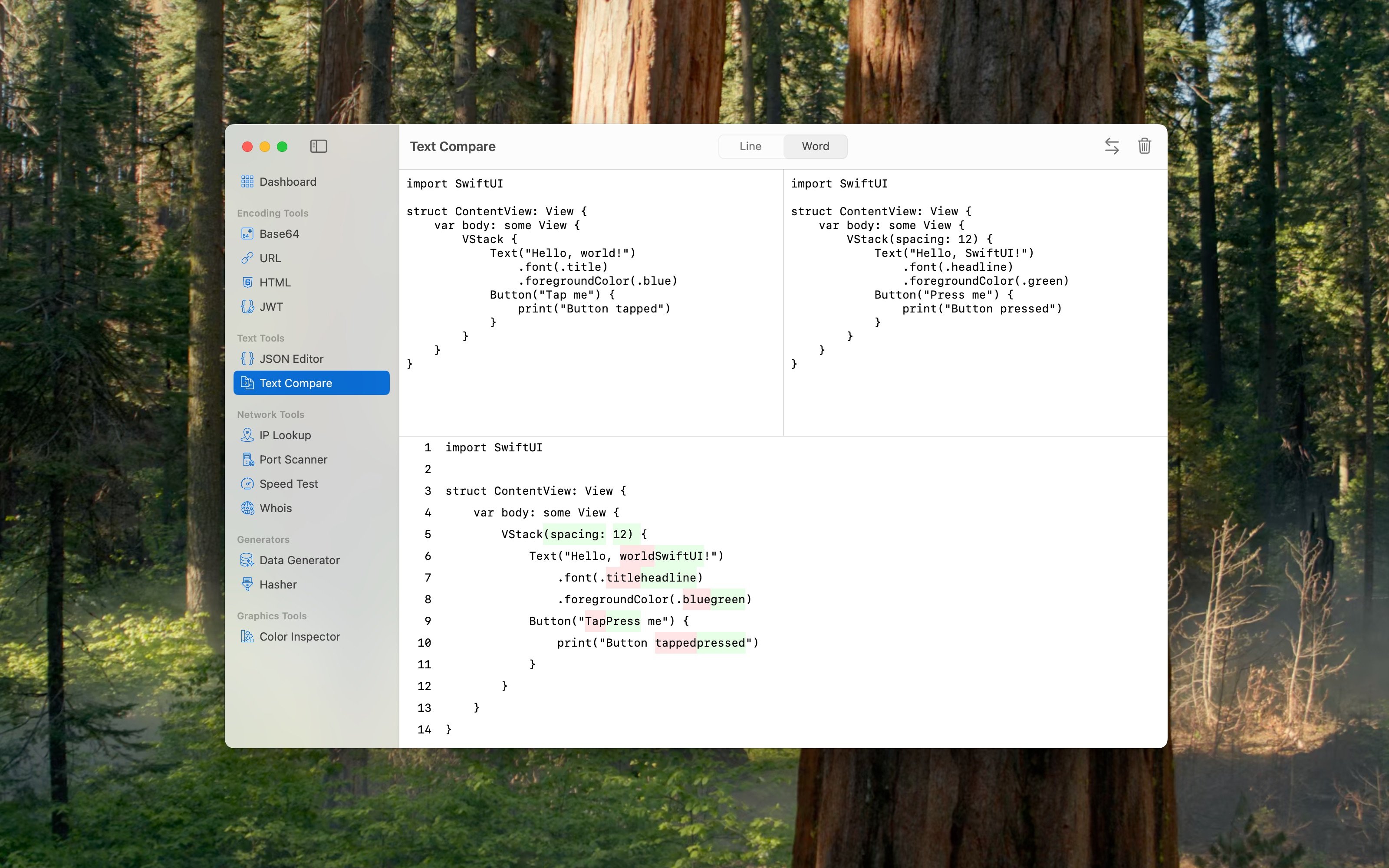This screenshot has width=1389, height=868.
Task: Open Whois via its globe icon
Action: click(x=247, y=508)
